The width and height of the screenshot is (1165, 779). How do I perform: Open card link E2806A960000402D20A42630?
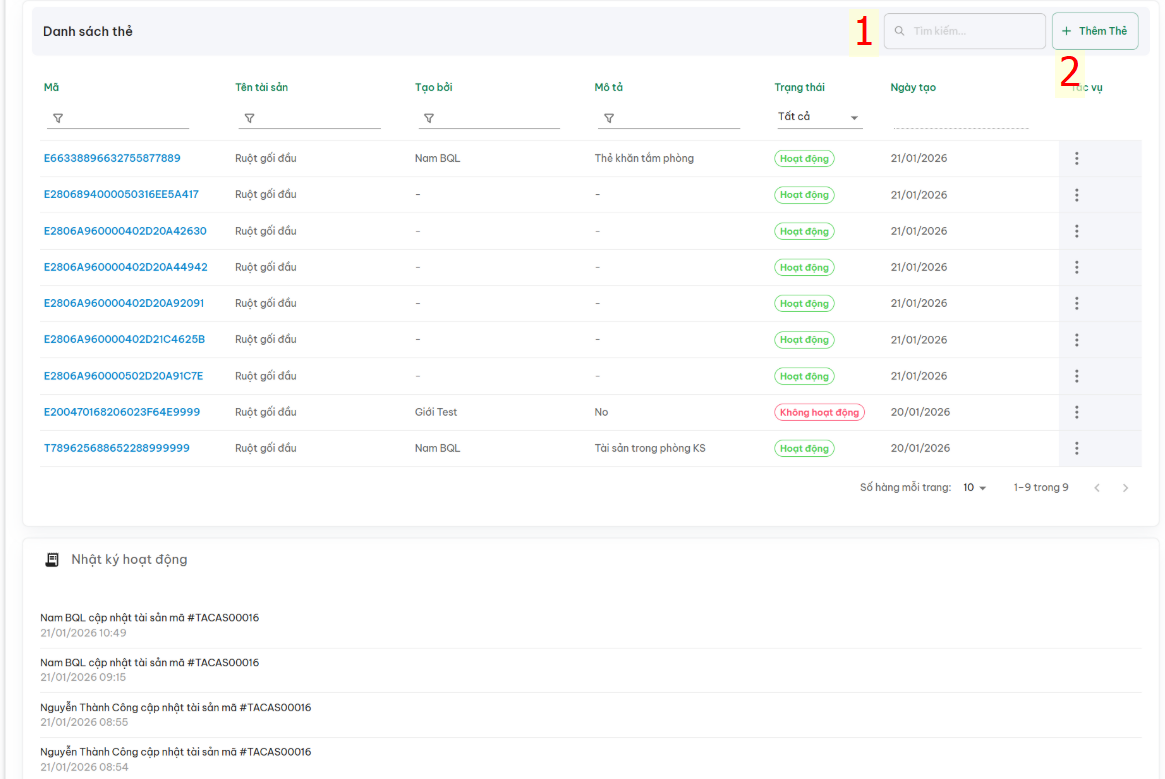[x=125, y=231]
